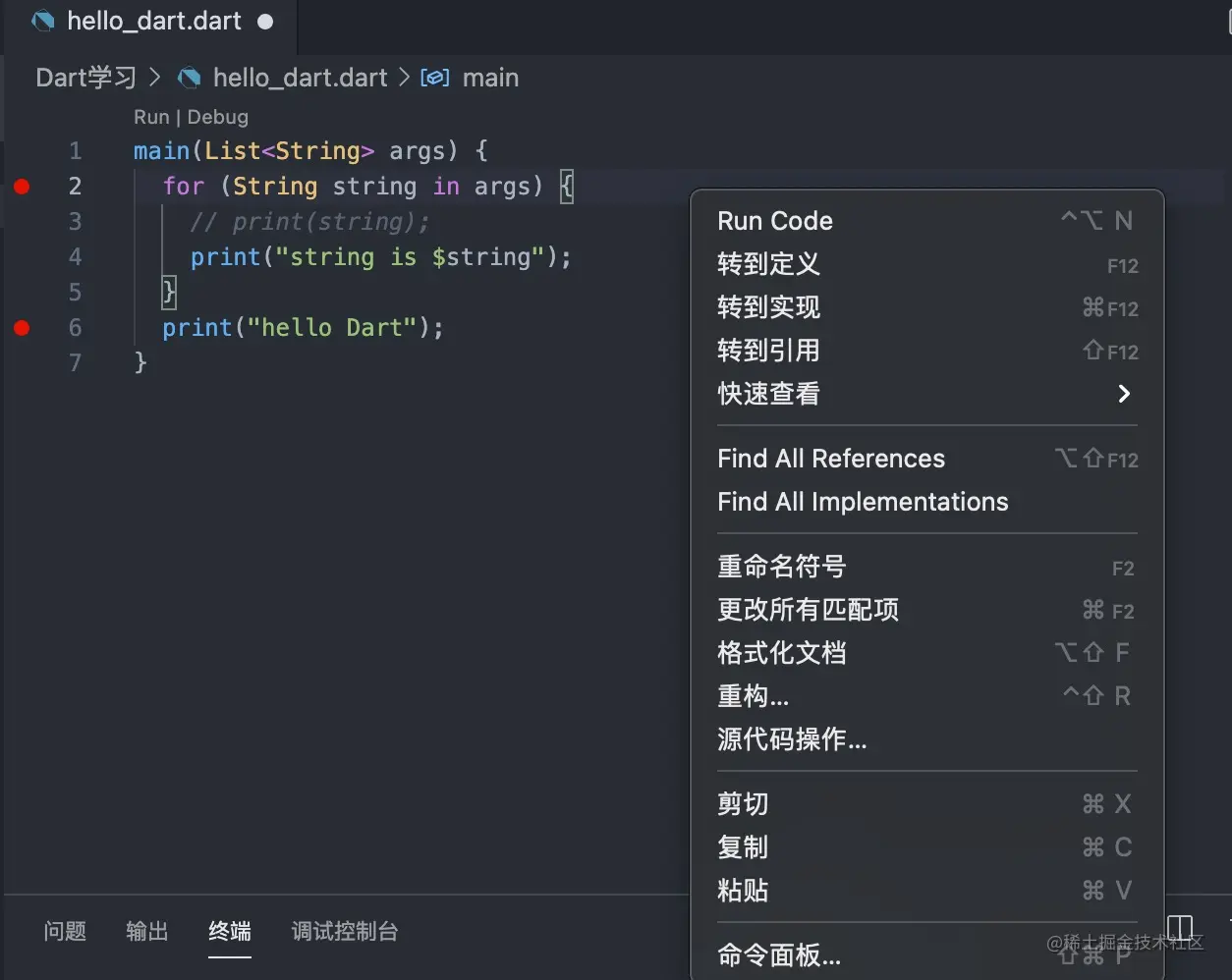
Task: Remove the breakpoint on line 2
Action: pyautogui.click(x=22, y=186)
